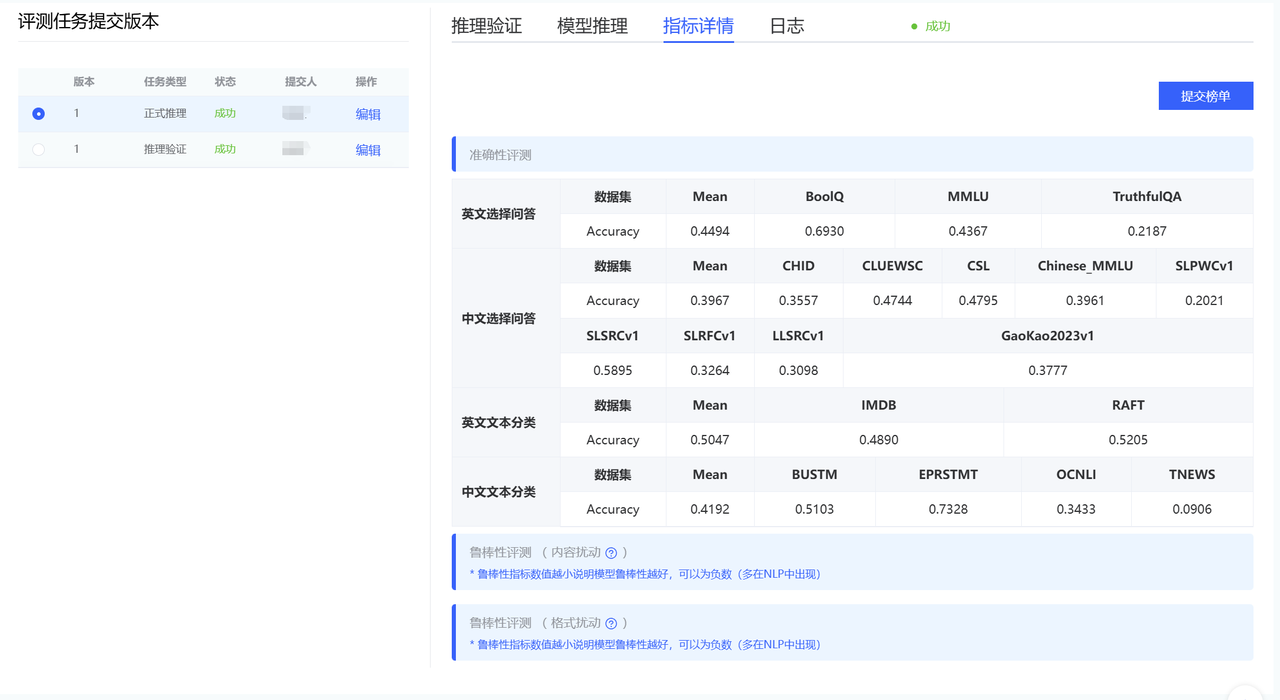This screenshot has width=1280, height=700.
Task: Click 编辑 link in the 推理验证 row
Action: [368, 150]
